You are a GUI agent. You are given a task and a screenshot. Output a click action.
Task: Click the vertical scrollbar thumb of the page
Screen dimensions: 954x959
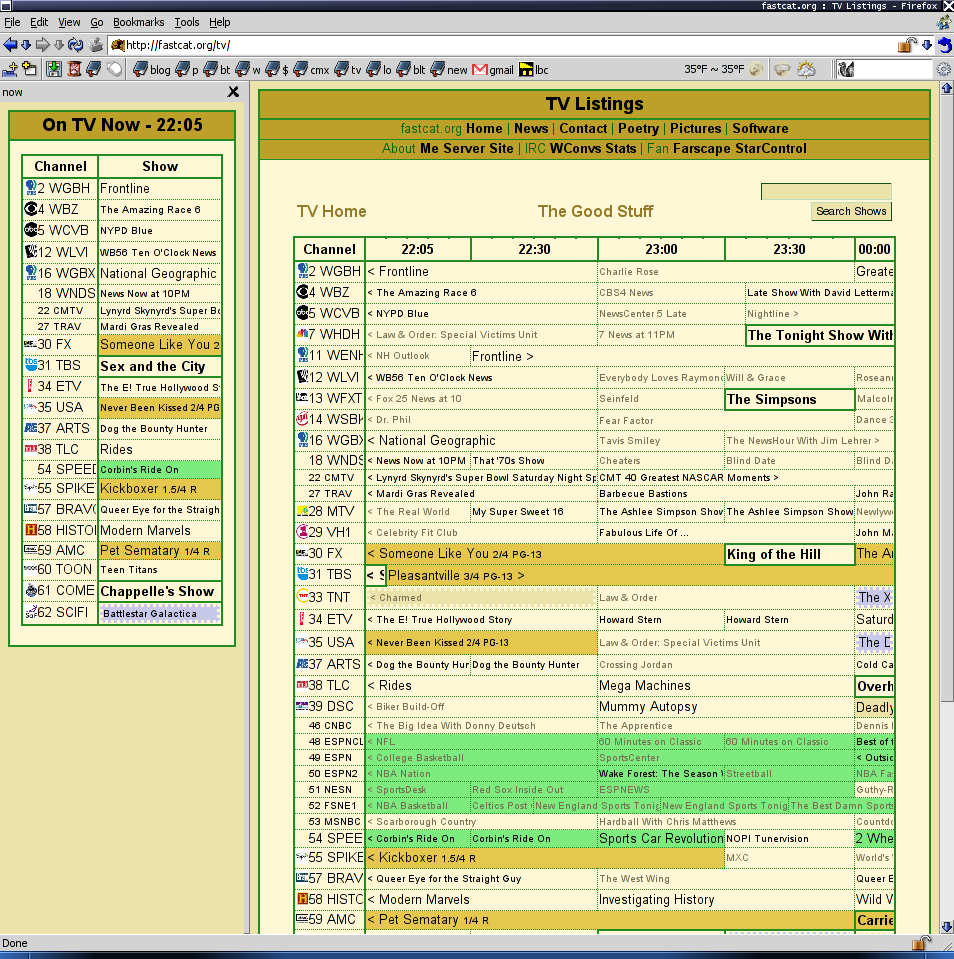point(947,399)
